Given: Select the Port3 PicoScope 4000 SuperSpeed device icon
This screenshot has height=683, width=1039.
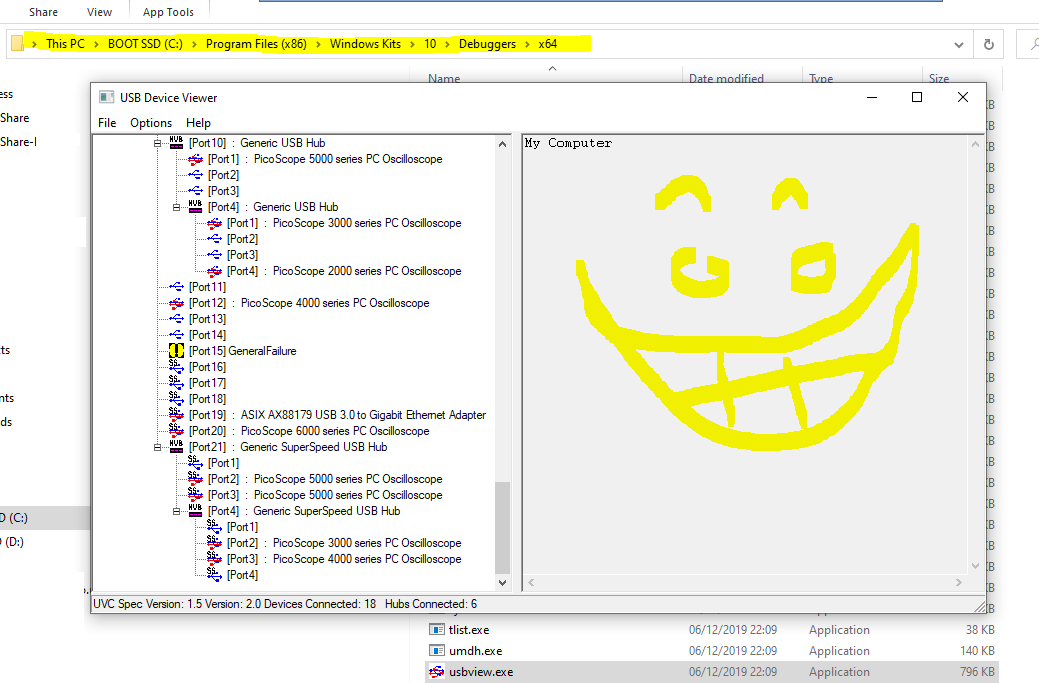Looking at the screenshot, I should [x=214, y=558].
